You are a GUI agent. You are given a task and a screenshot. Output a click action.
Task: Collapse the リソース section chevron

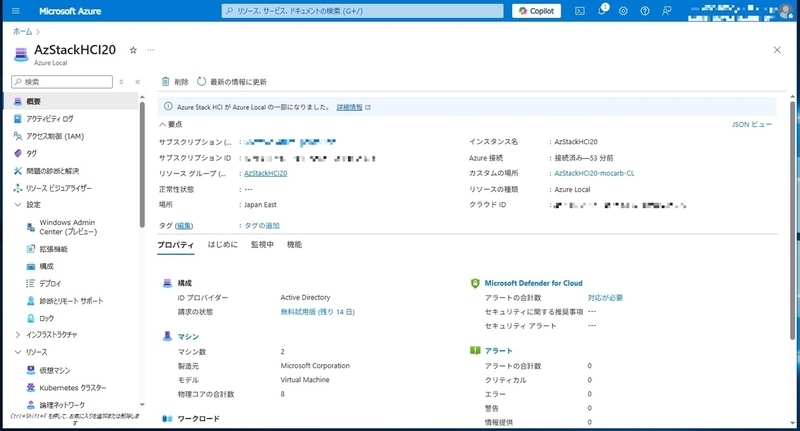click(x=18, y=352)
